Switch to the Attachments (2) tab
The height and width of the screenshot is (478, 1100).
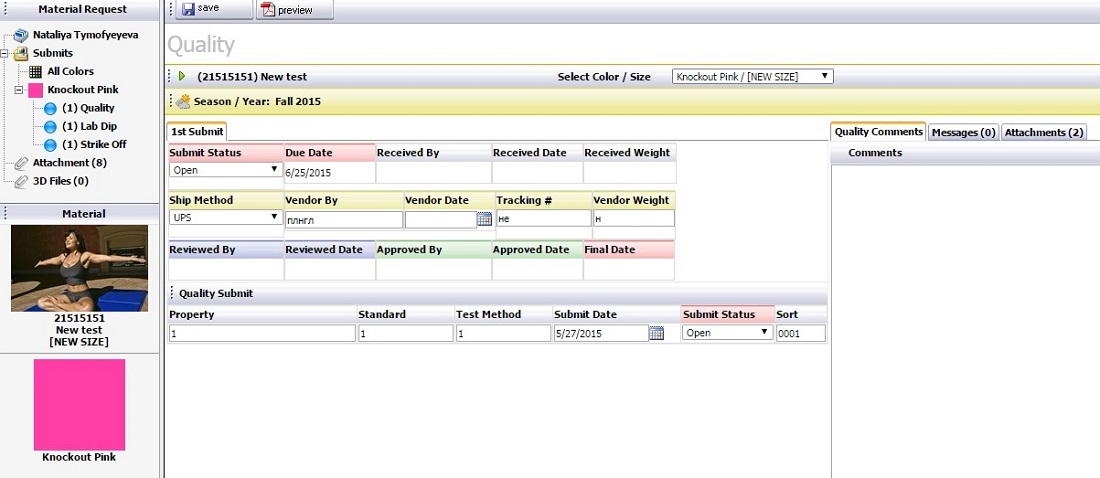coord(1044,132)
